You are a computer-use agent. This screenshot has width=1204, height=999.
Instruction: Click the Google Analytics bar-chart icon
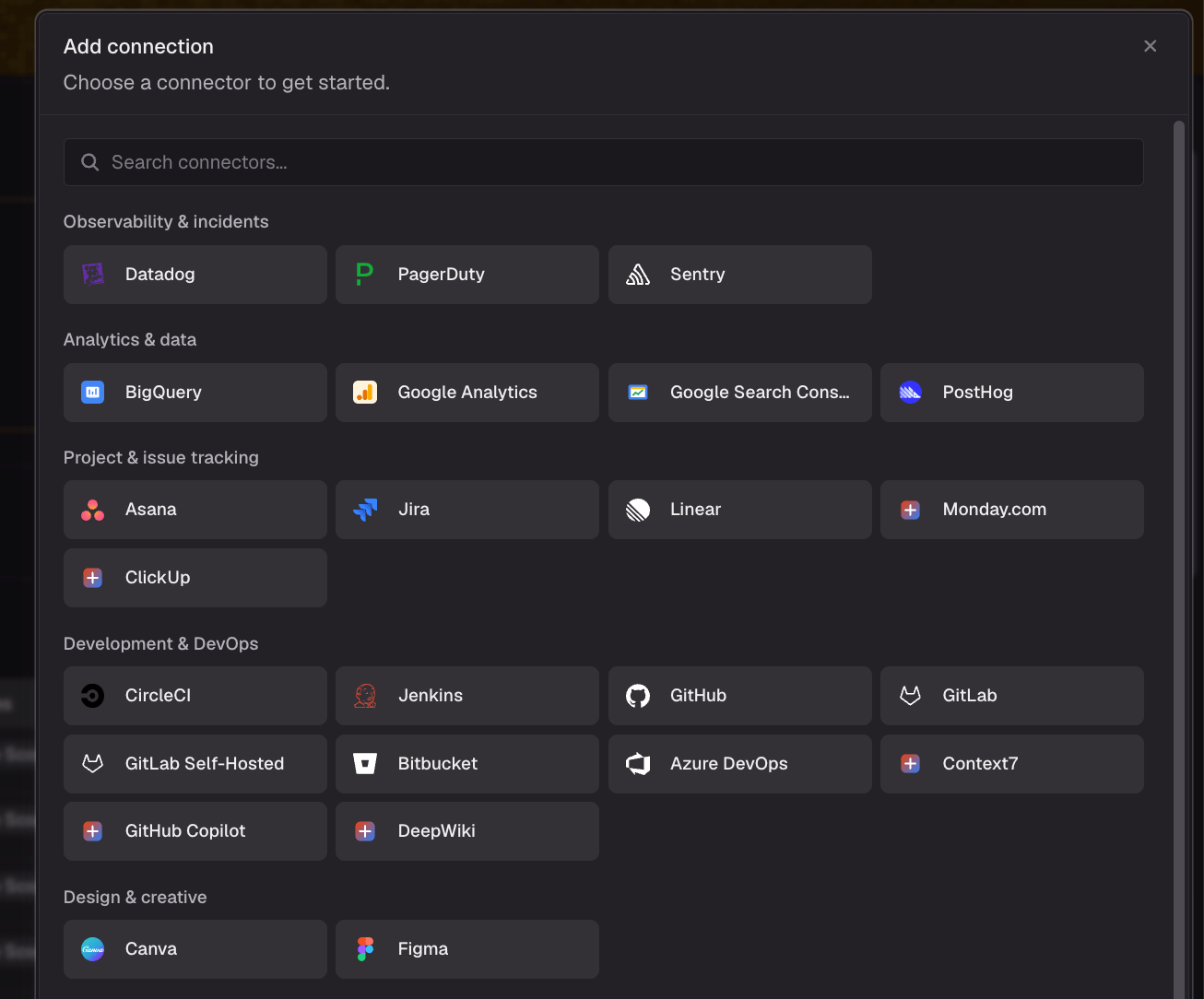click(x=365, y=393)
